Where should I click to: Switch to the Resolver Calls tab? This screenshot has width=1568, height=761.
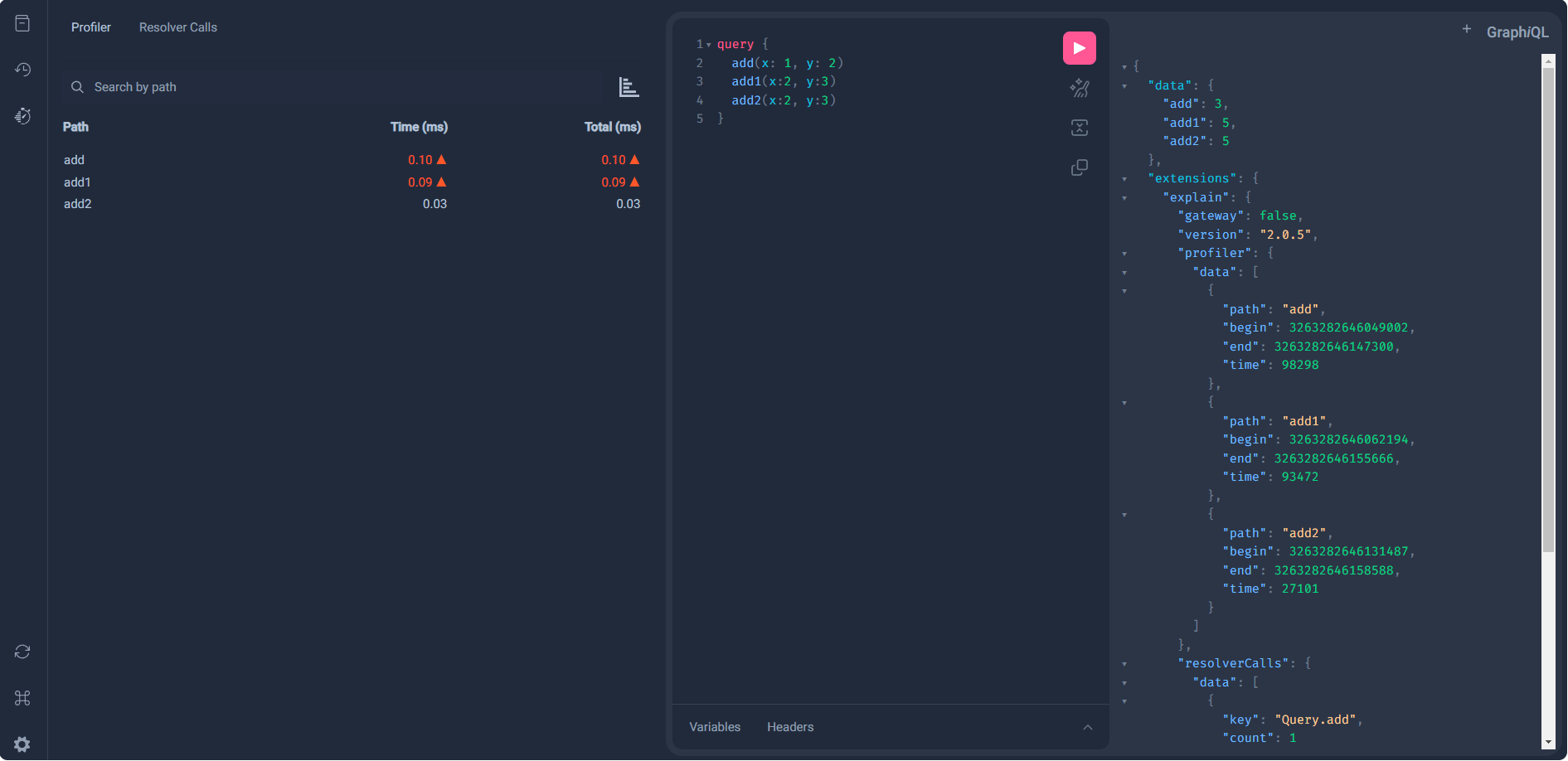coord(178,27)
